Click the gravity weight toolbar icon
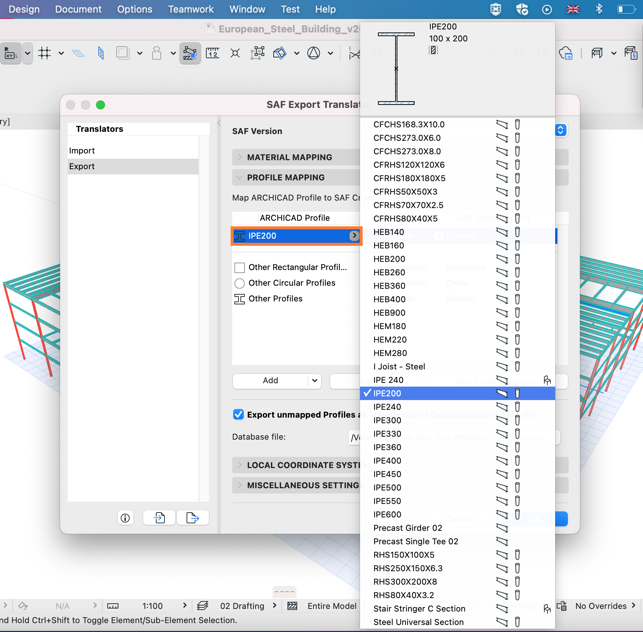The image size is (643, 632). [156, 53]
